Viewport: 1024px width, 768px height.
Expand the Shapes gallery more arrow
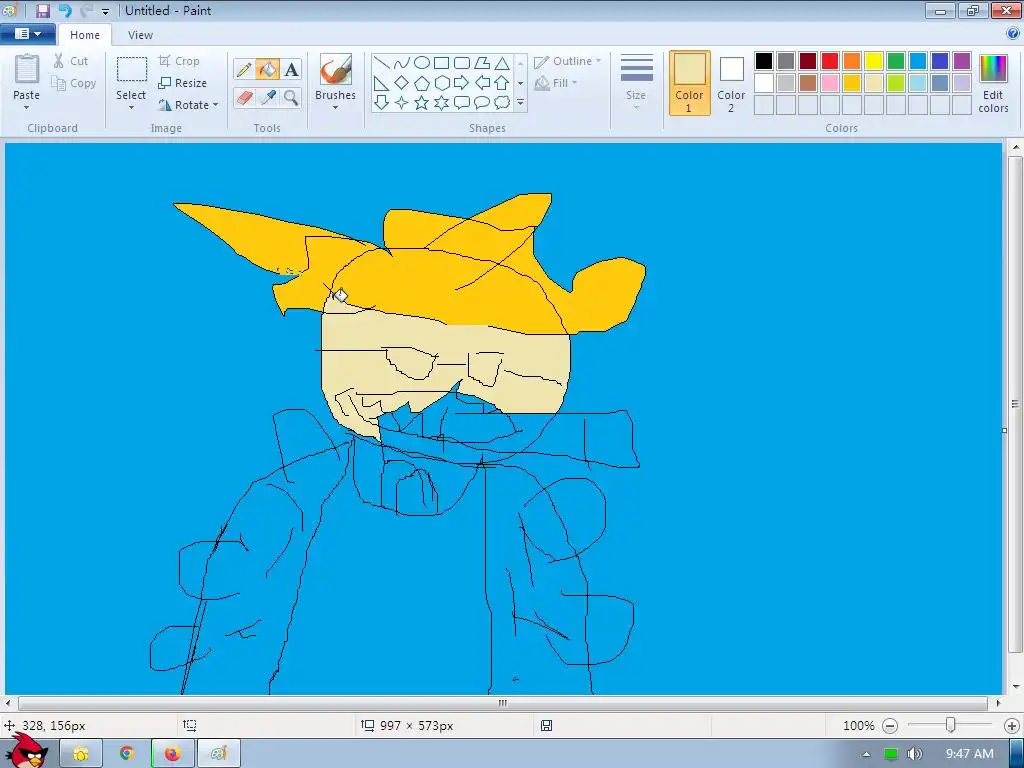pos(520,103)
